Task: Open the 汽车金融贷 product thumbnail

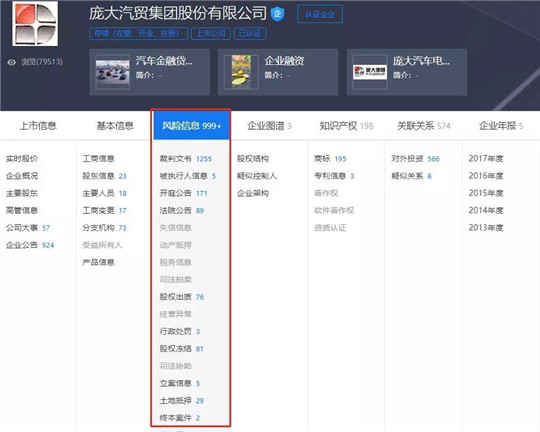Action: pyautogui.click(x=113, y=72)
